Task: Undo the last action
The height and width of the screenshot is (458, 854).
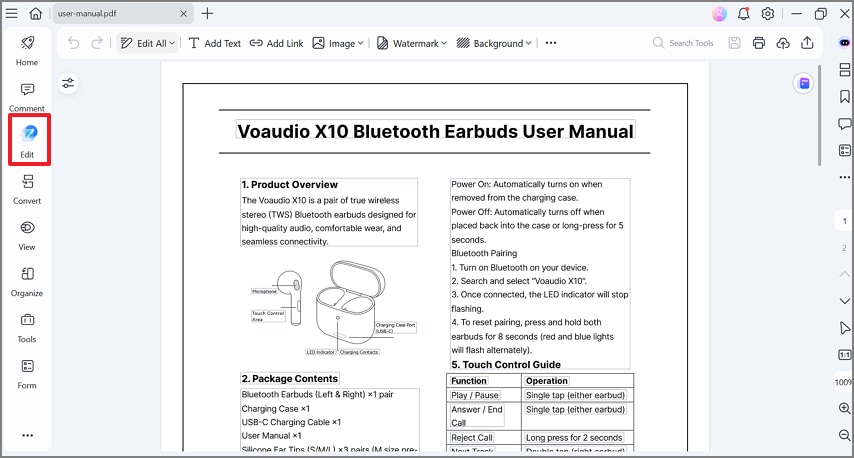Action: 74,43
